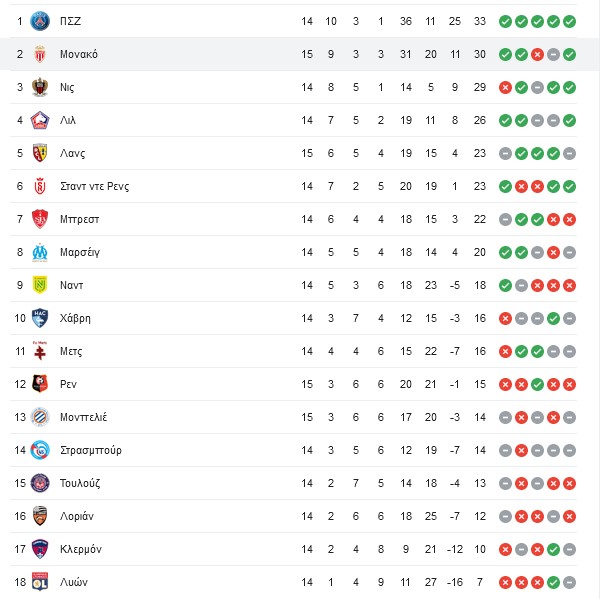Click the Σταντ ντε Ρενς team name
Screen dimensions: 600x599
click(x=95, y=186)
